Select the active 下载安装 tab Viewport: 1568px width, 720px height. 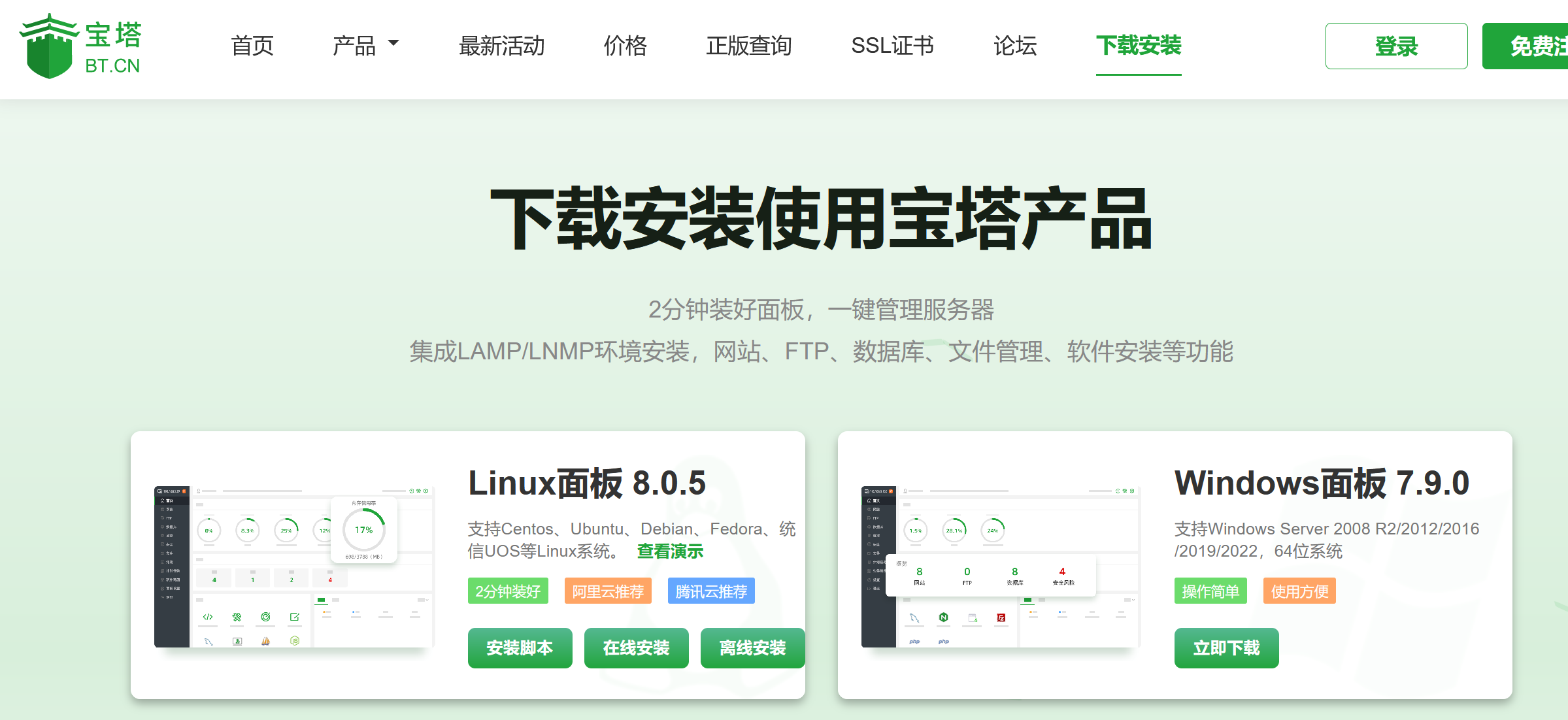tap(1139, 46)
